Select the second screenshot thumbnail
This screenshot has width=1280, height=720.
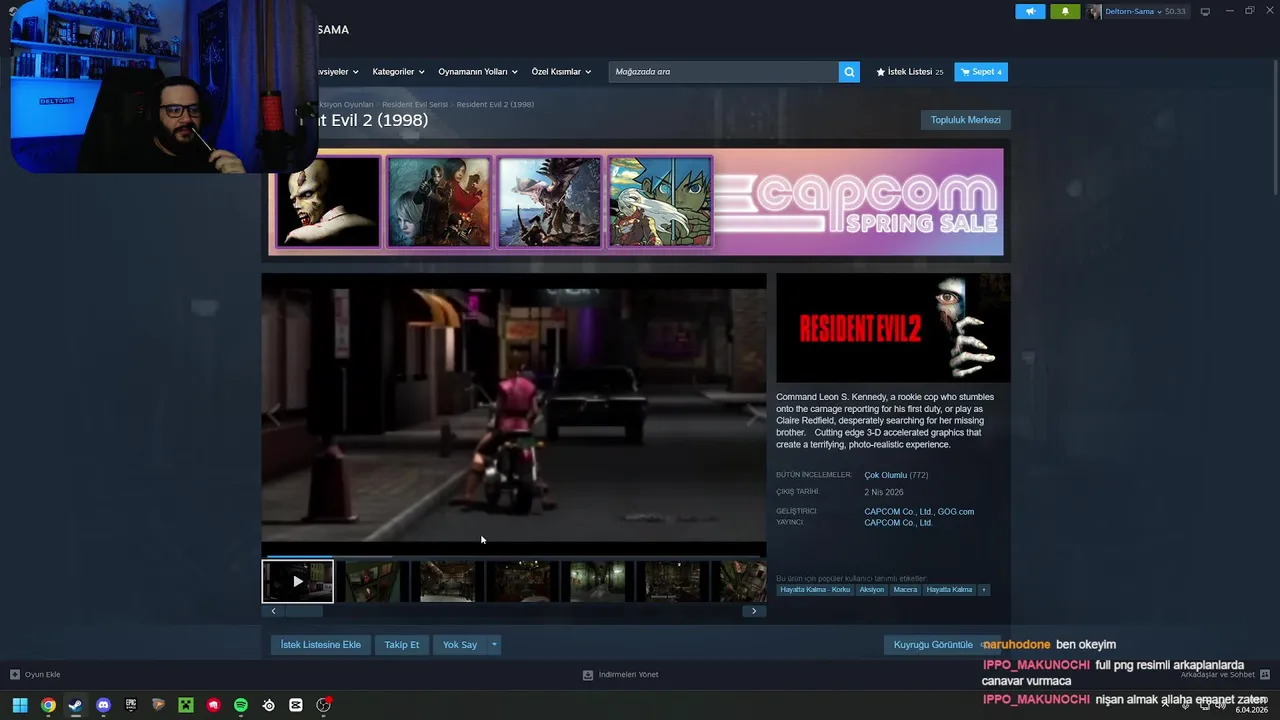(373, 581)
